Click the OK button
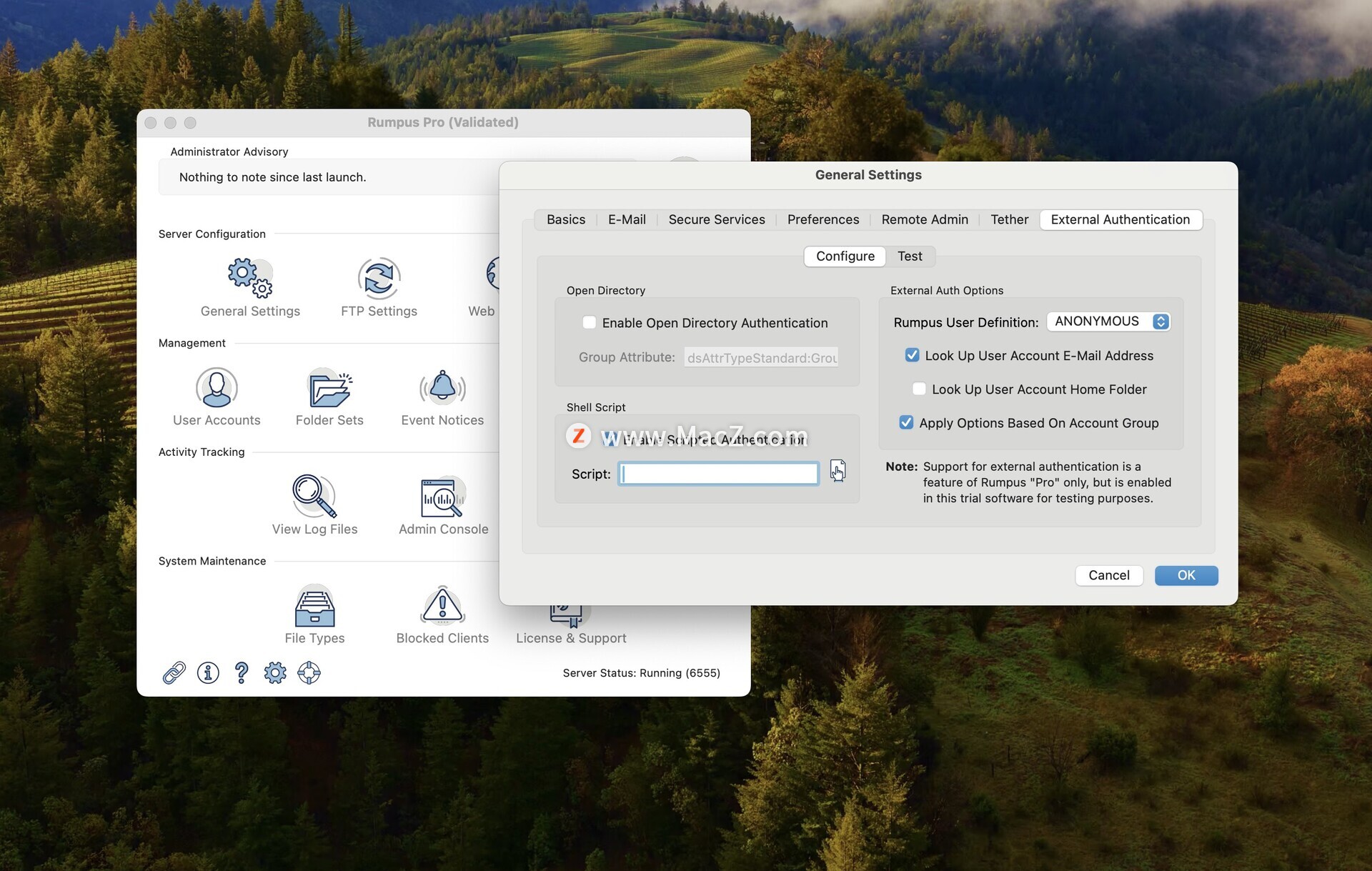1372x871 pixels. [x=1186, y=575]
